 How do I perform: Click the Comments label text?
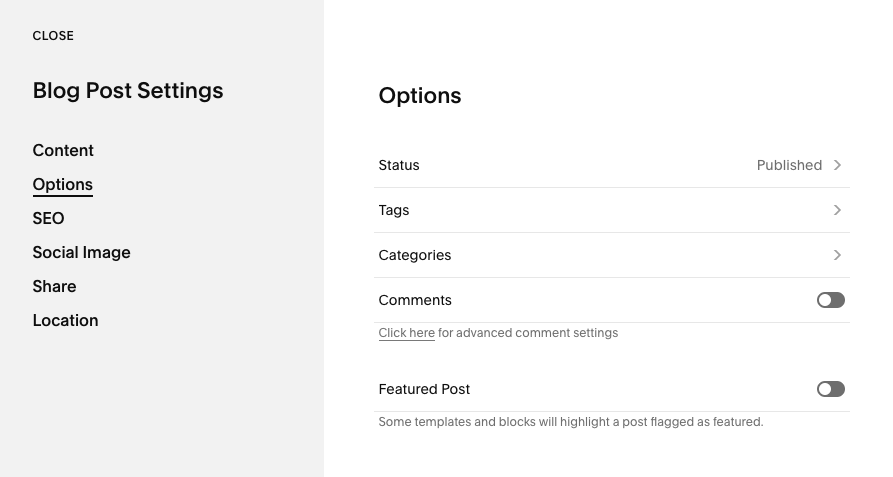[x=415, y=300]
